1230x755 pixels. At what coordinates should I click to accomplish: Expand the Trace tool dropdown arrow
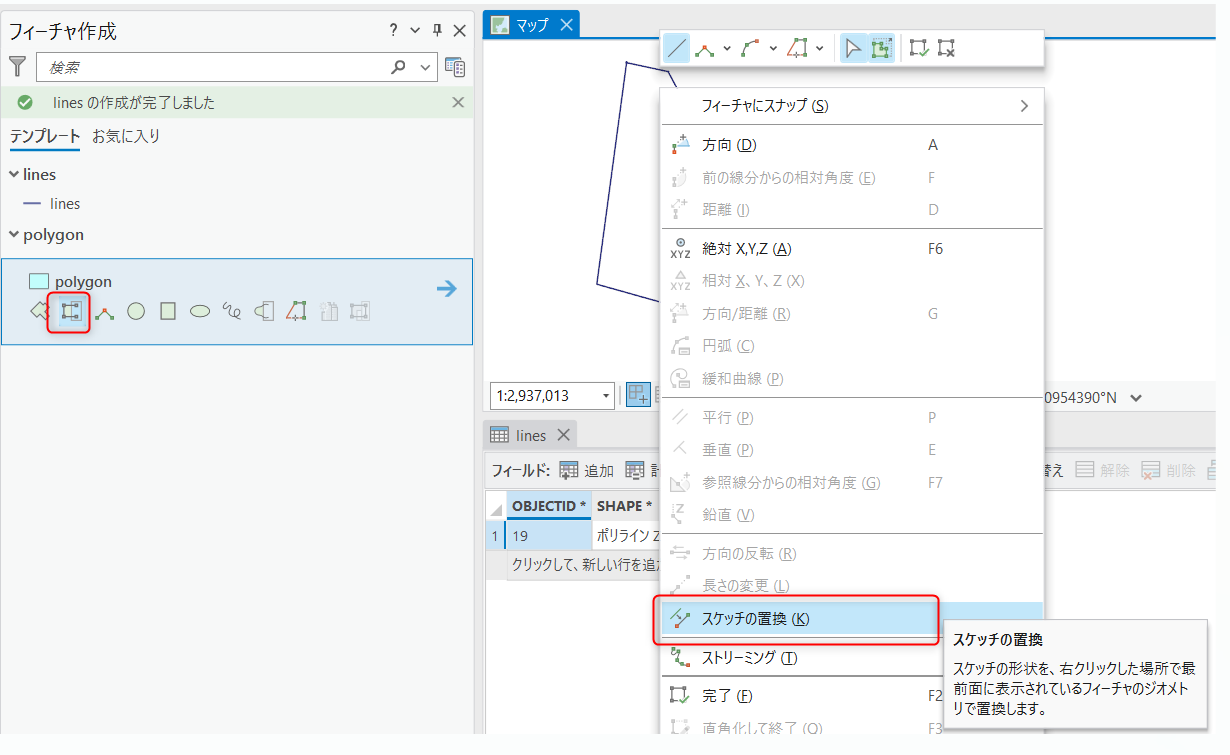pos(820,48)
